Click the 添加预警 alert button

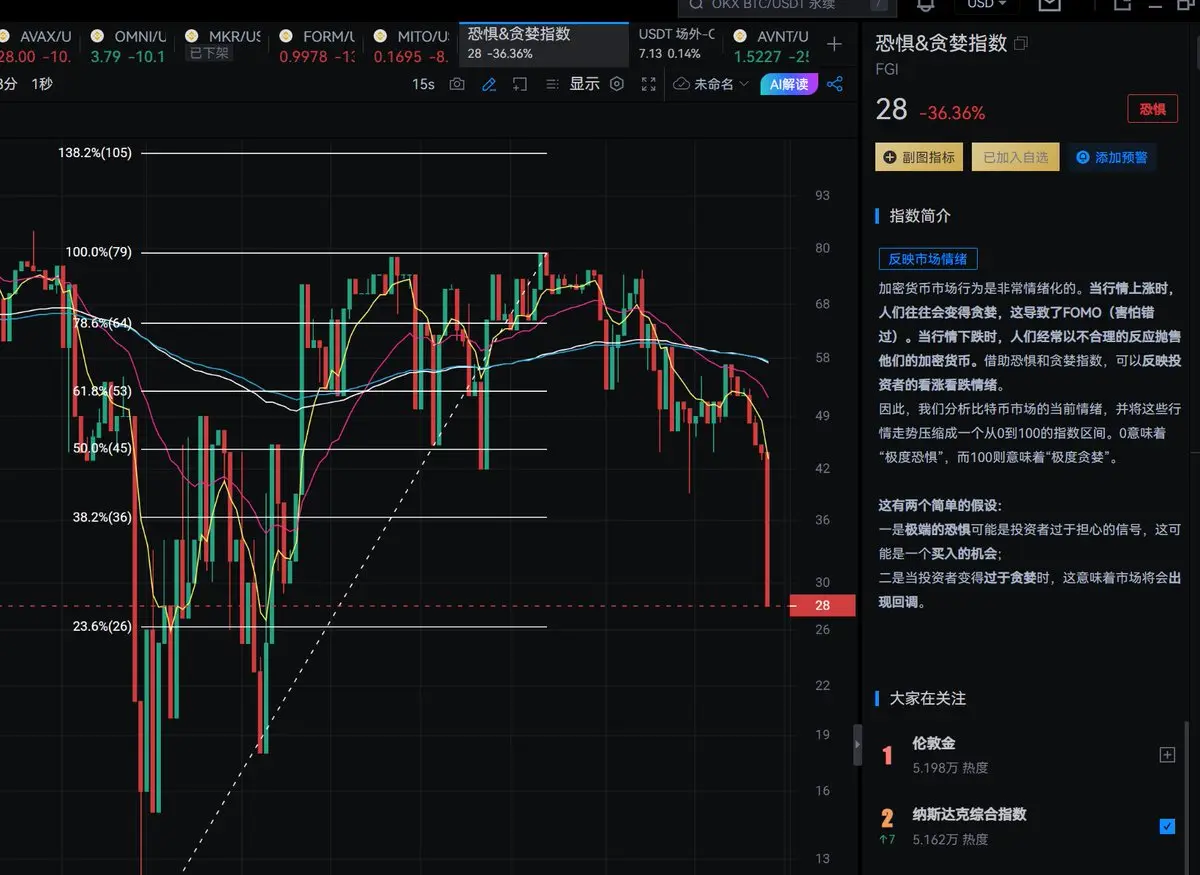(1111, 157)
